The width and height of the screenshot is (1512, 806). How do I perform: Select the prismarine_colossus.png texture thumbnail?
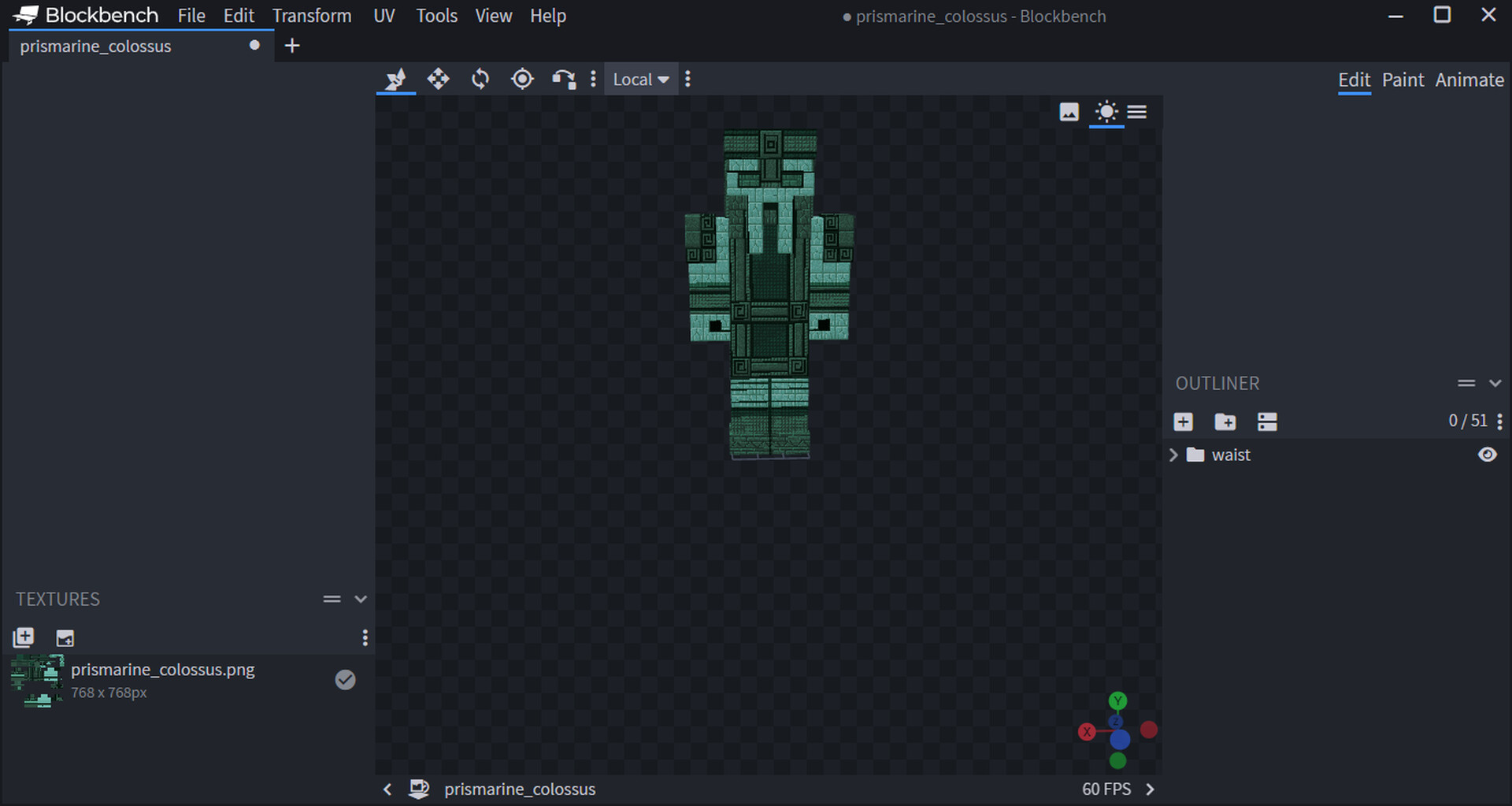tap(36, 679)
